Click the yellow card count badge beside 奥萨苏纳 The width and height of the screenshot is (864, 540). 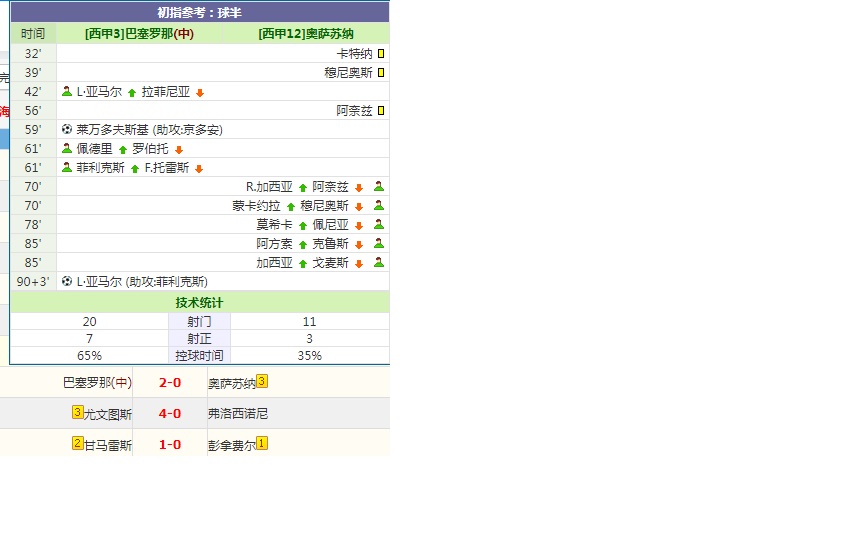click(x=262, y=381)
